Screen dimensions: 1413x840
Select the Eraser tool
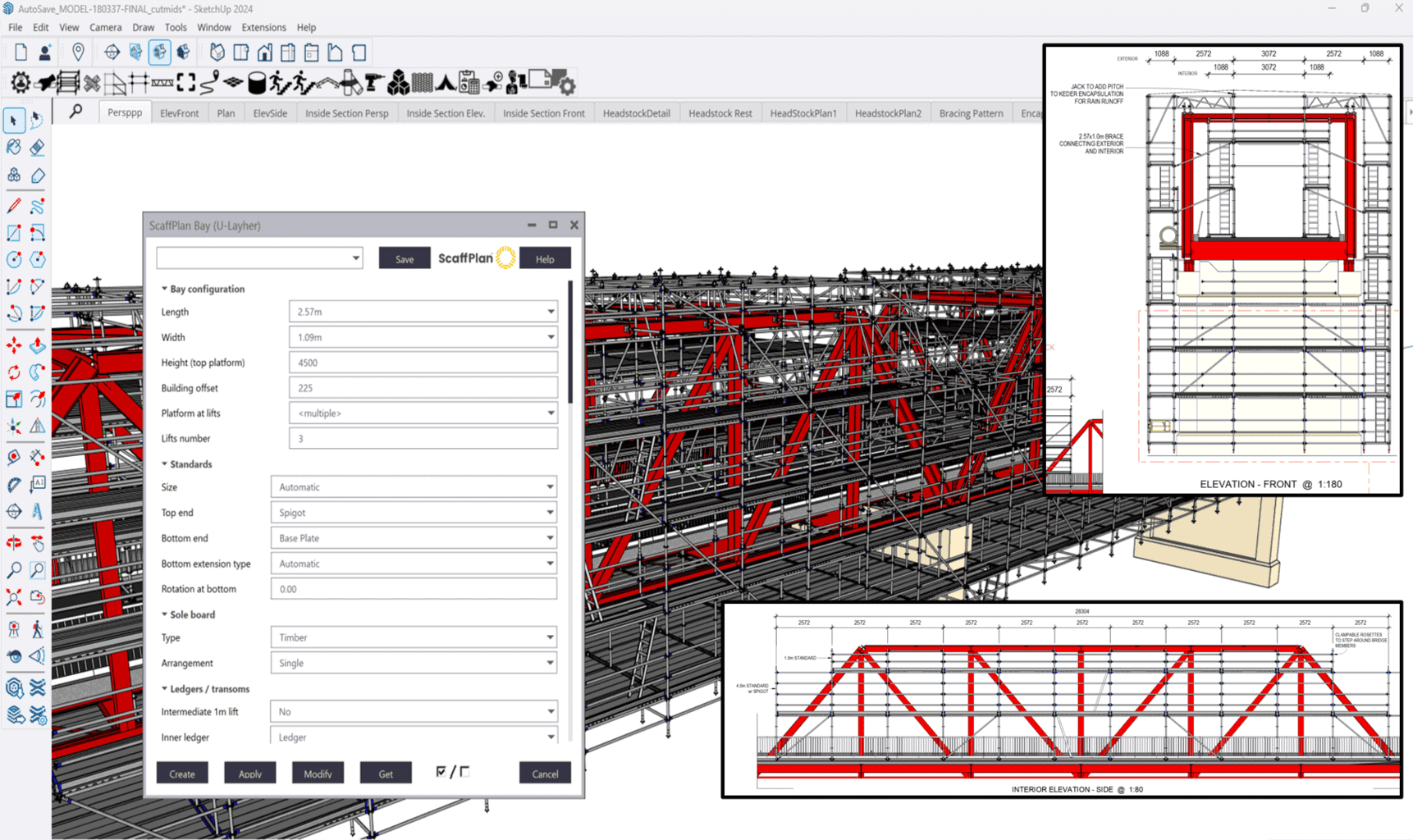pyautogui.click(x=38, y=148)
